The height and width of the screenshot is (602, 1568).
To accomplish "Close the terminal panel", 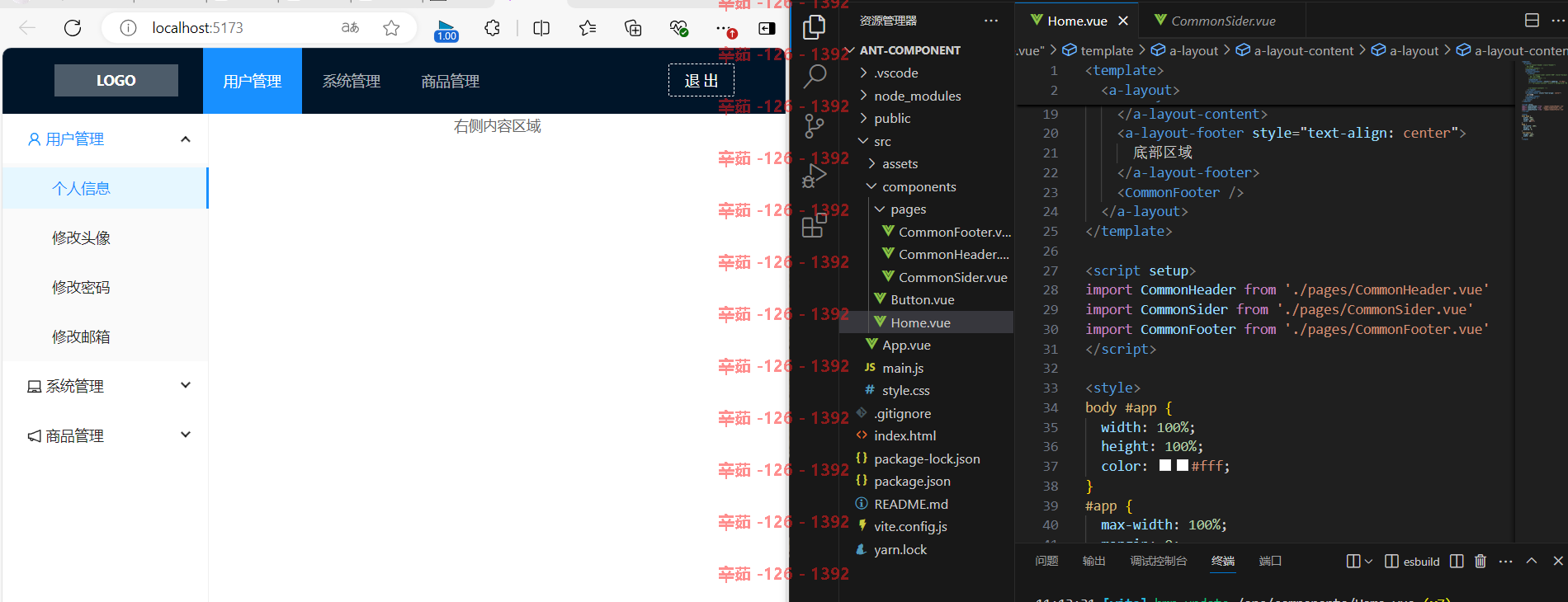I will (1558, 561).
